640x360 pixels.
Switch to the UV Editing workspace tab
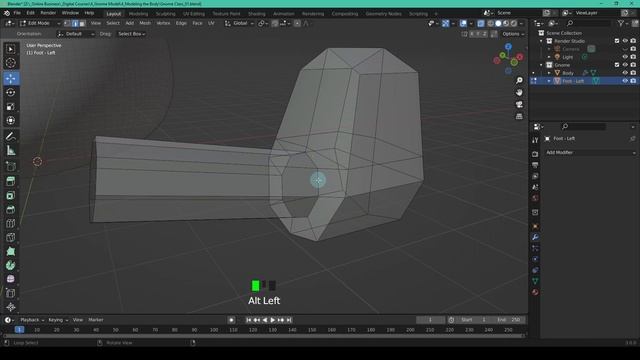click(193, 13)
